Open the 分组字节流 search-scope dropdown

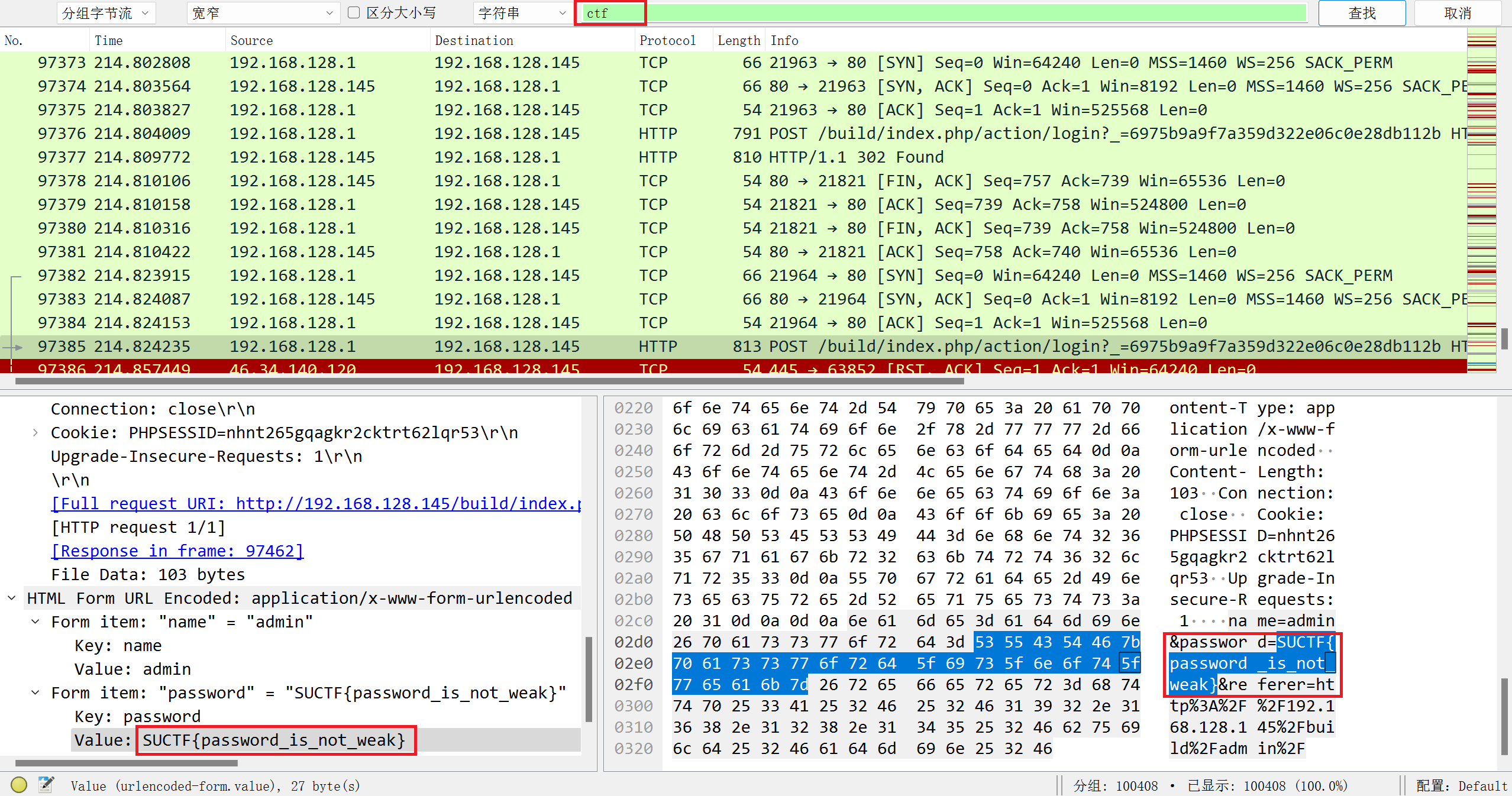[106, 13]
